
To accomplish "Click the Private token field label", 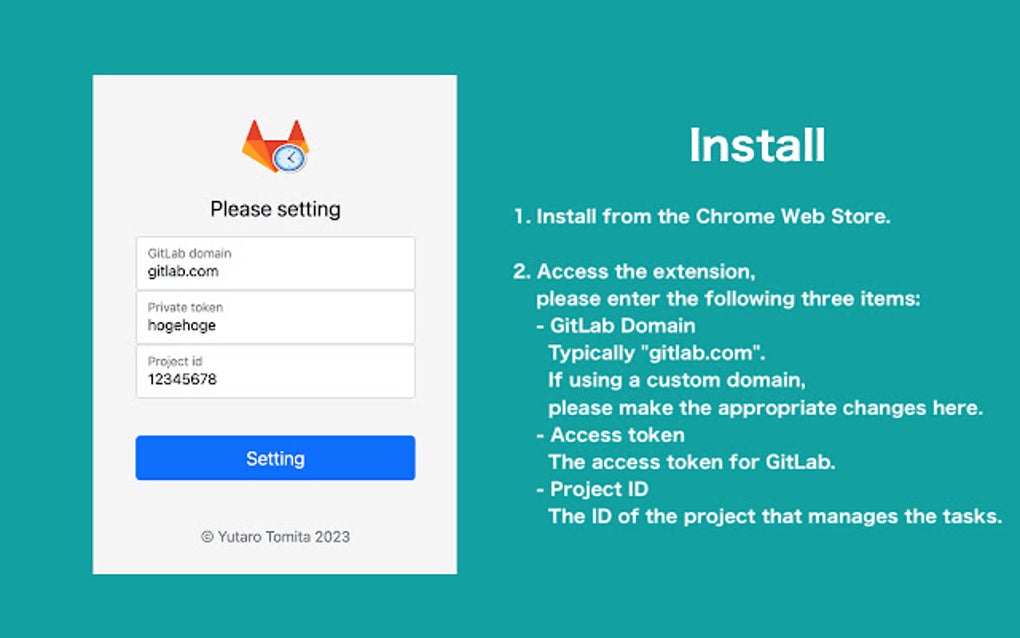I will coord(186,308).
